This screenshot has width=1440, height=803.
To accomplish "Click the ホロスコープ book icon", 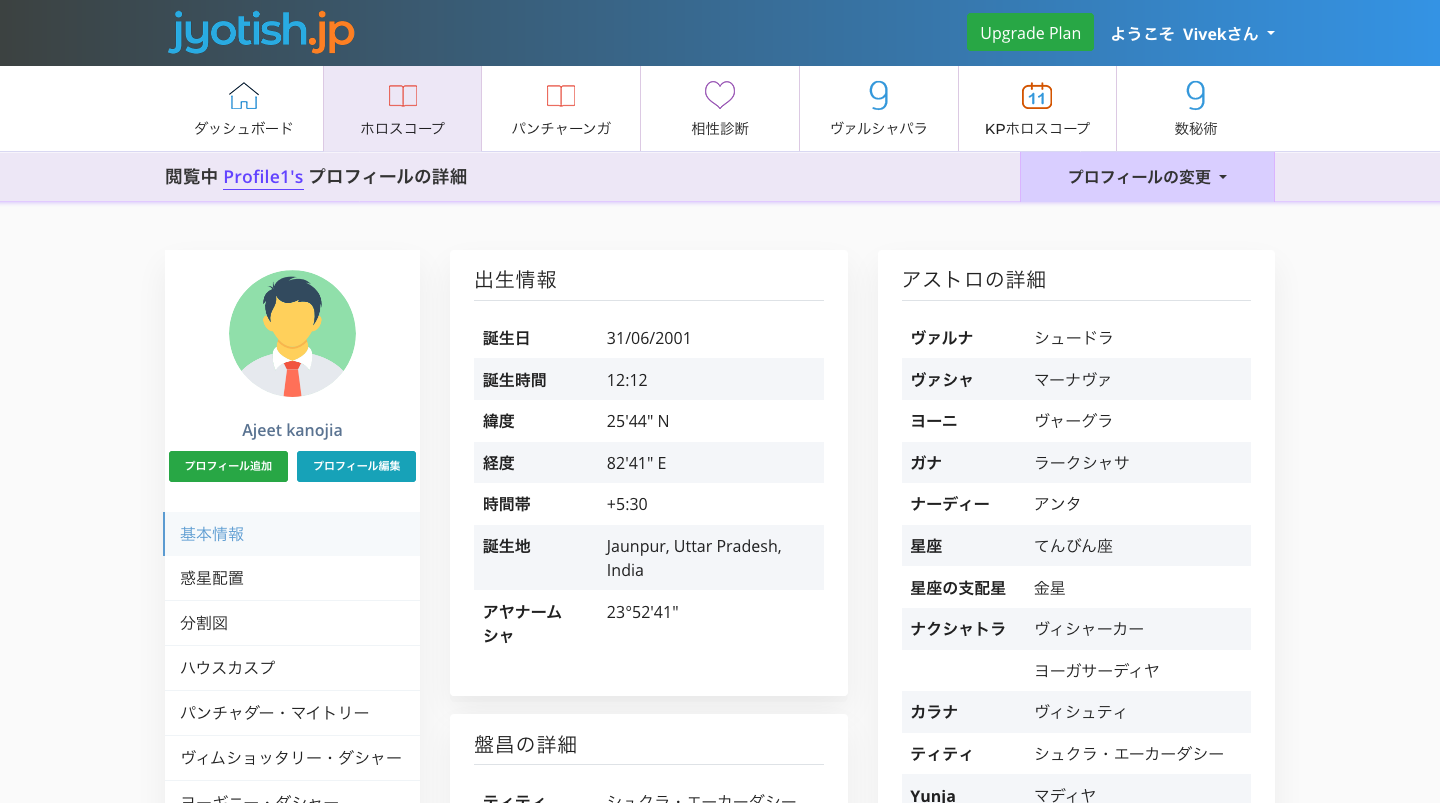I will coord(402,97).
